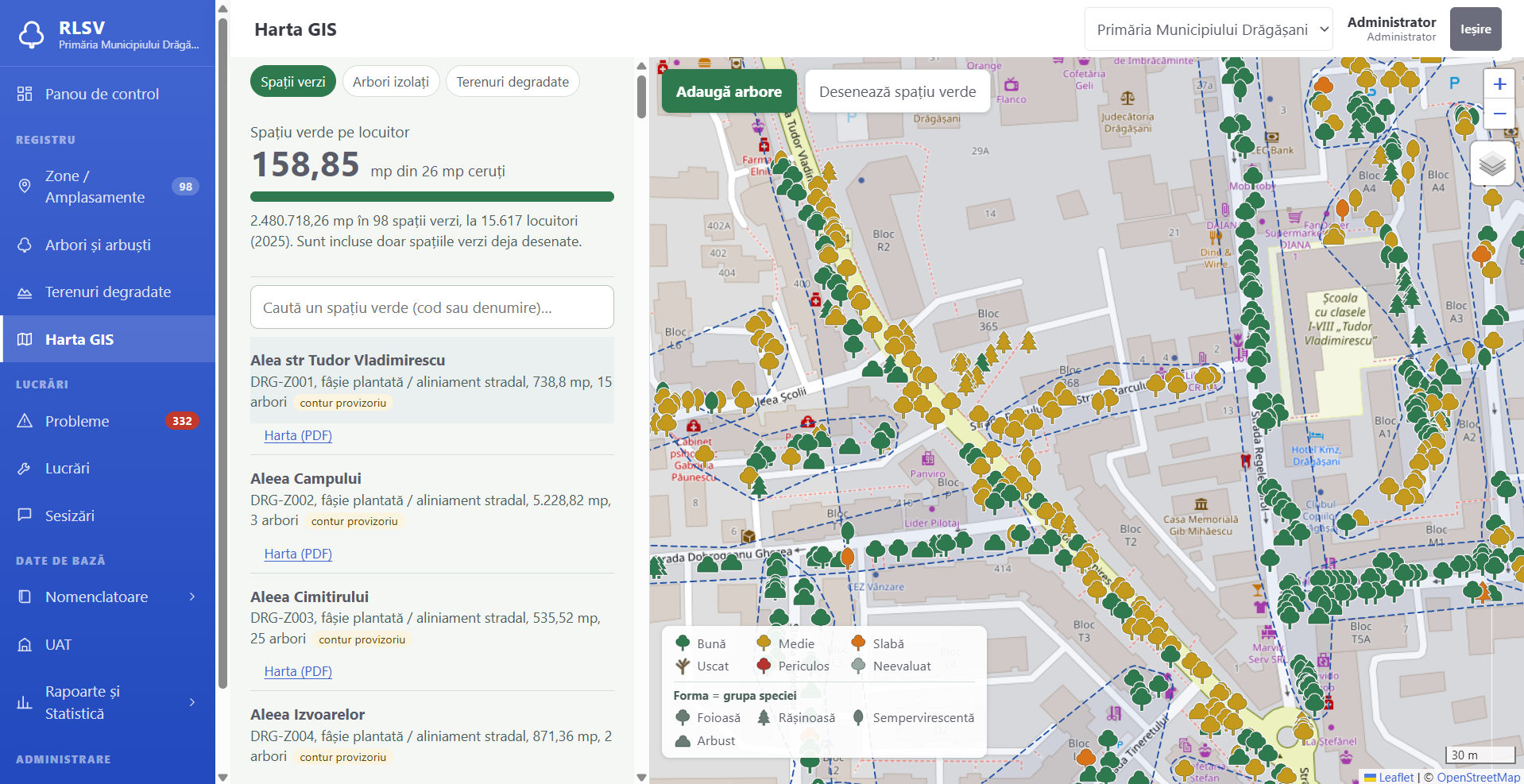Open the map layers control
This screenshot has height=784, width=1524.
tap(1492, 164)
